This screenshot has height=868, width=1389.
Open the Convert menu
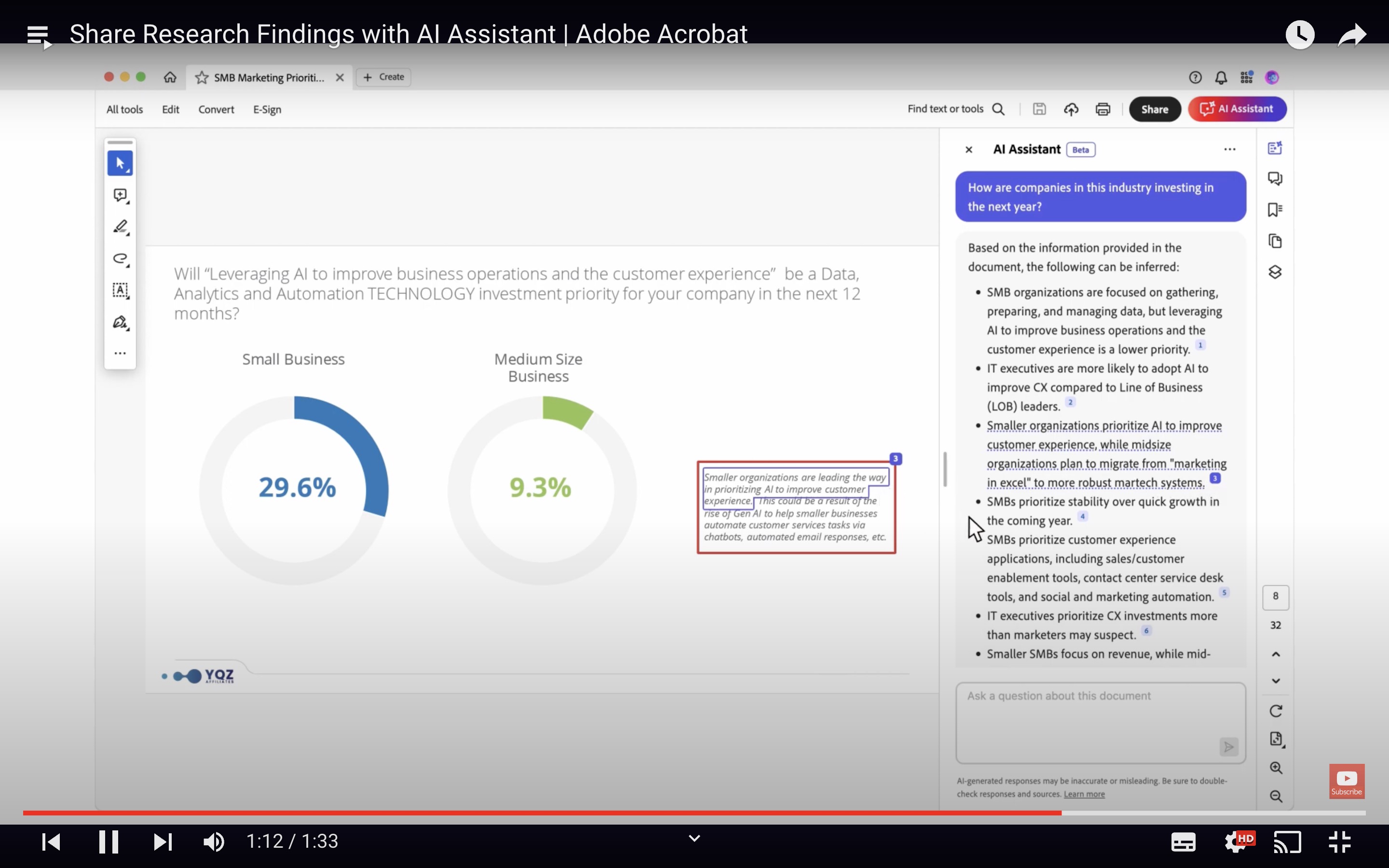click(217, 109)
